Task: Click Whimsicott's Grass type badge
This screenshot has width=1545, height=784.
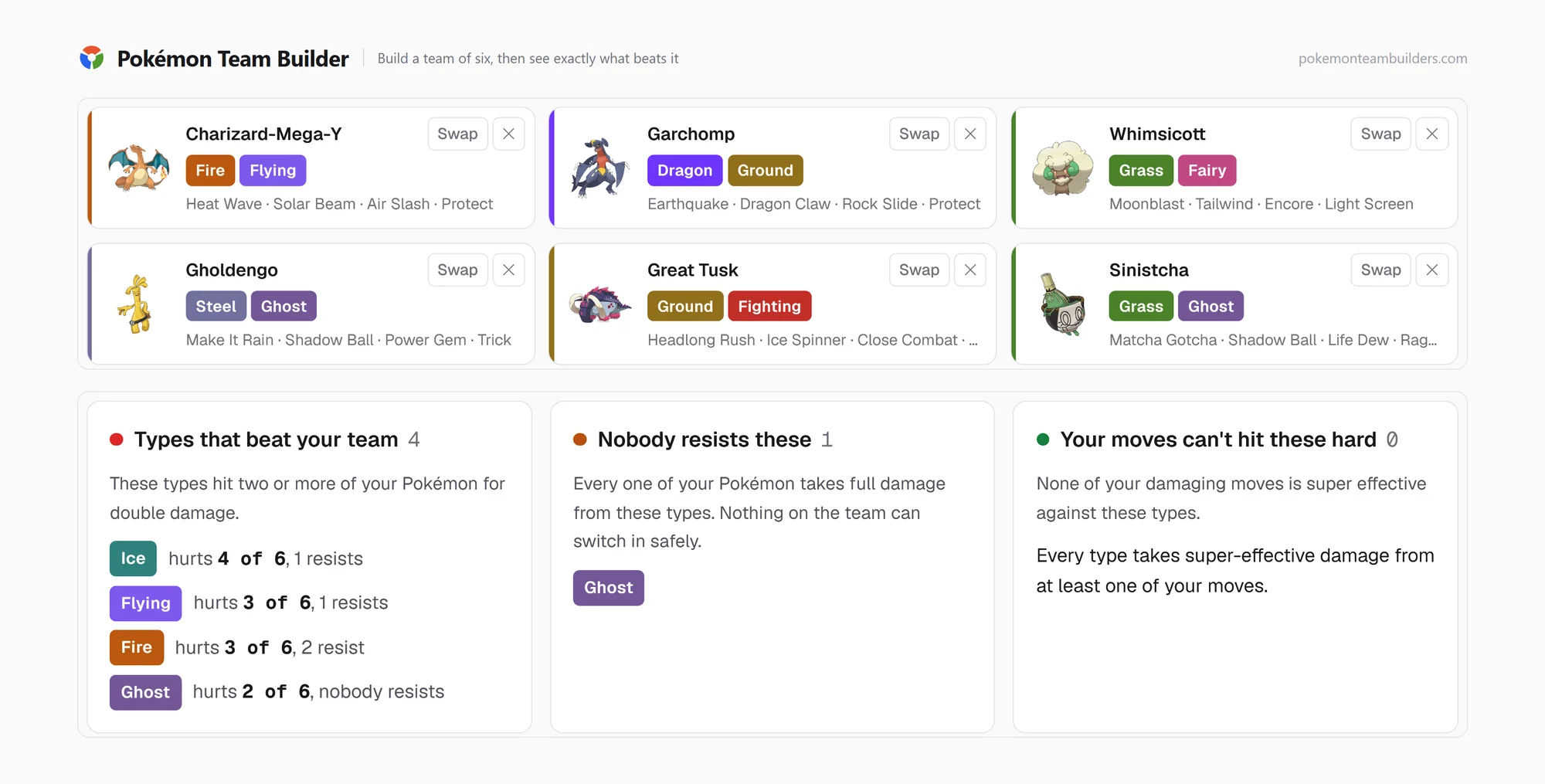Action: 1141,171
